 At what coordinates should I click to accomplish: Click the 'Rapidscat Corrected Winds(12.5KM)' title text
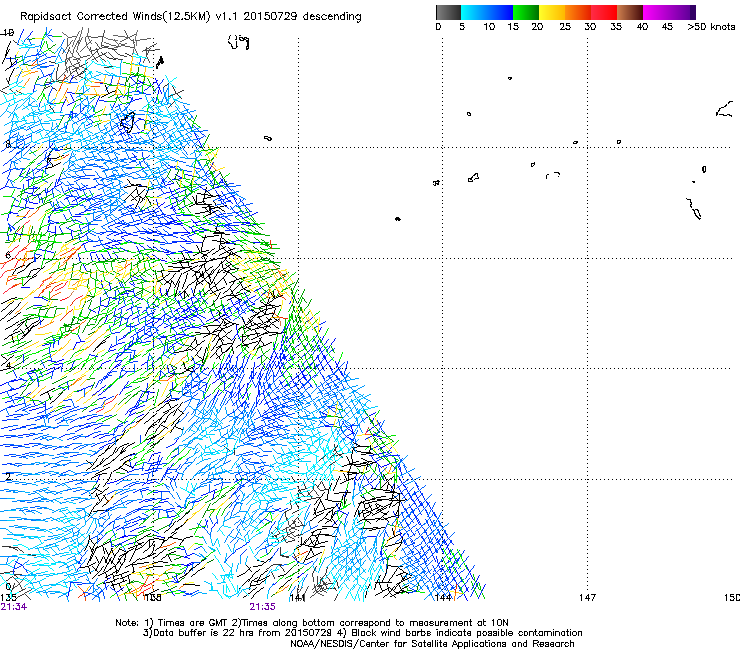(x=116, y=17)
